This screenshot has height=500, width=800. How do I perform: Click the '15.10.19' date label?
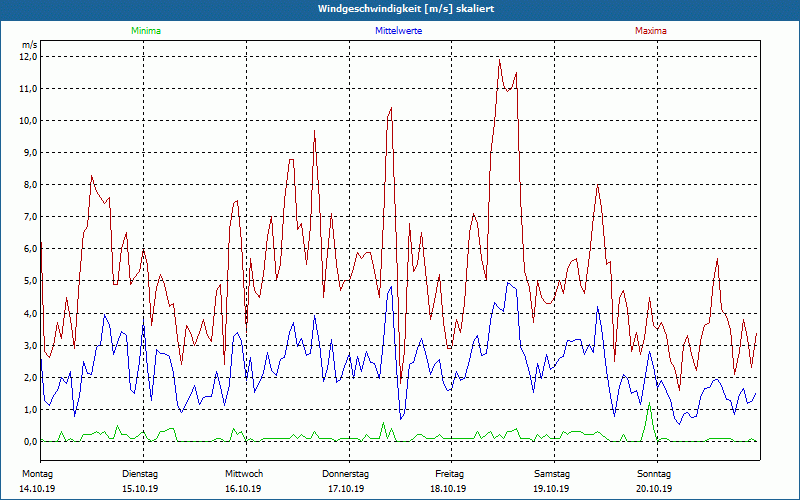point(140,489)
